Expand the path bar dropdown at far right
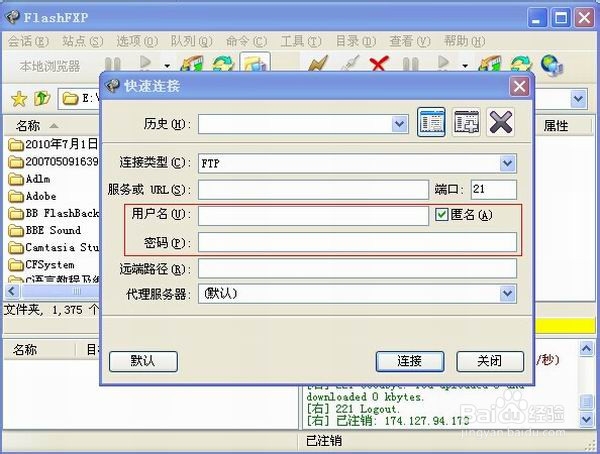The image size is (600, 454). pyautogui.click(x=578, y=99)
